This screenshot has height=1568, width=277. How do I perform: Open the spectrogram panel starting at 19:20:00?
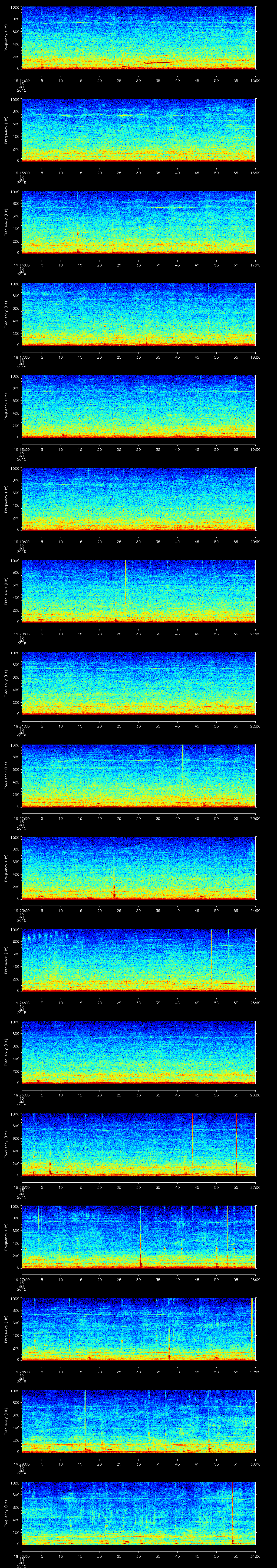click(x=138, y=591)
